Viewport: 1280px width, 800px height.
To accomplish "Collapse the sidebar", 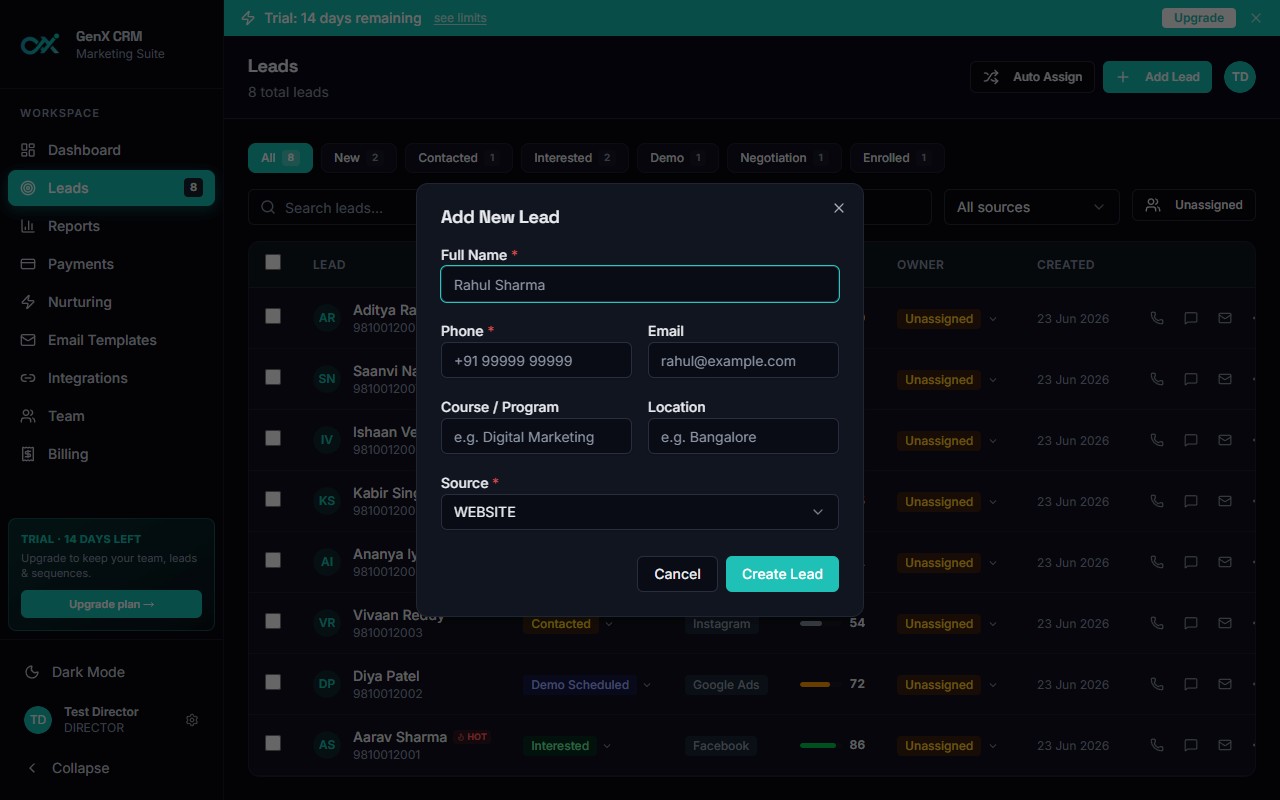I will 111,768.
